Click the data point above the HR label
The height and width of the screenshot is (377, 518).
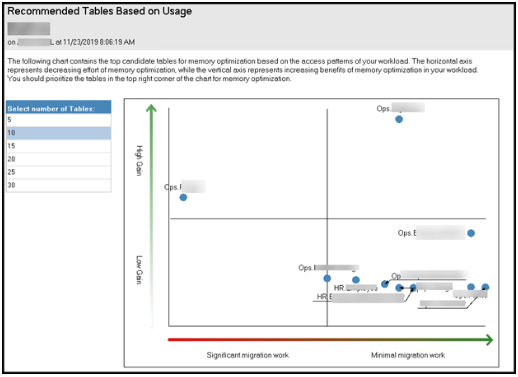point(356,280)
